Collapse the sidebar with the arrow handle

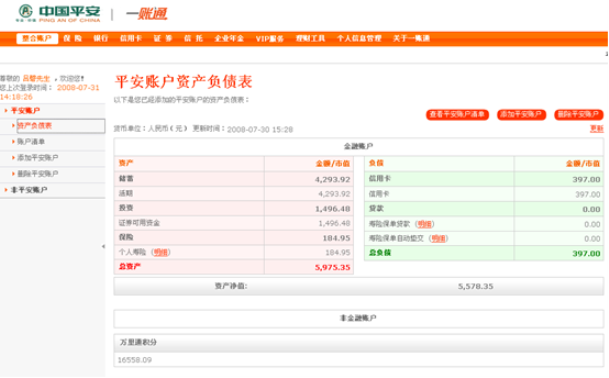click(103, 246)
